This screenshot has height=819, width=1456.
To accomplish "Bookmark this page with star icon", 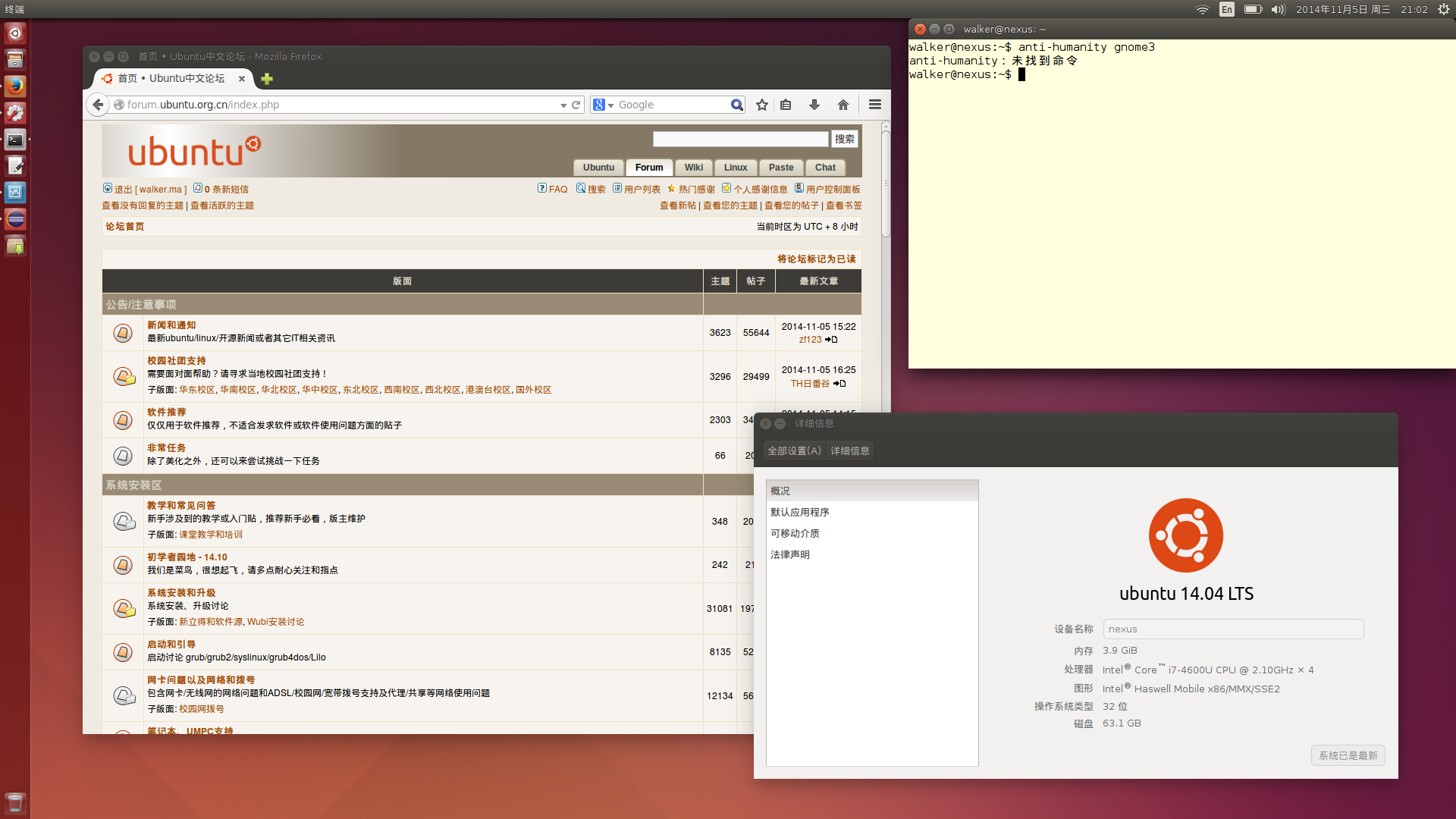I will click(762, 105).
